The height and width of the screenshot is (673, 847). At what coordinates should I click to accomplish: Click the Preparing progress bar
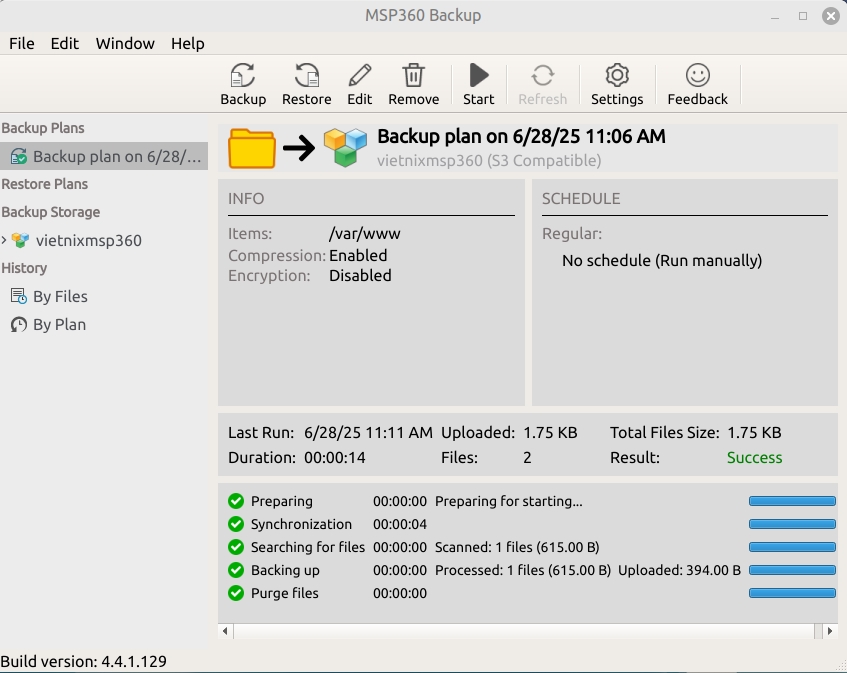[792, 501]
